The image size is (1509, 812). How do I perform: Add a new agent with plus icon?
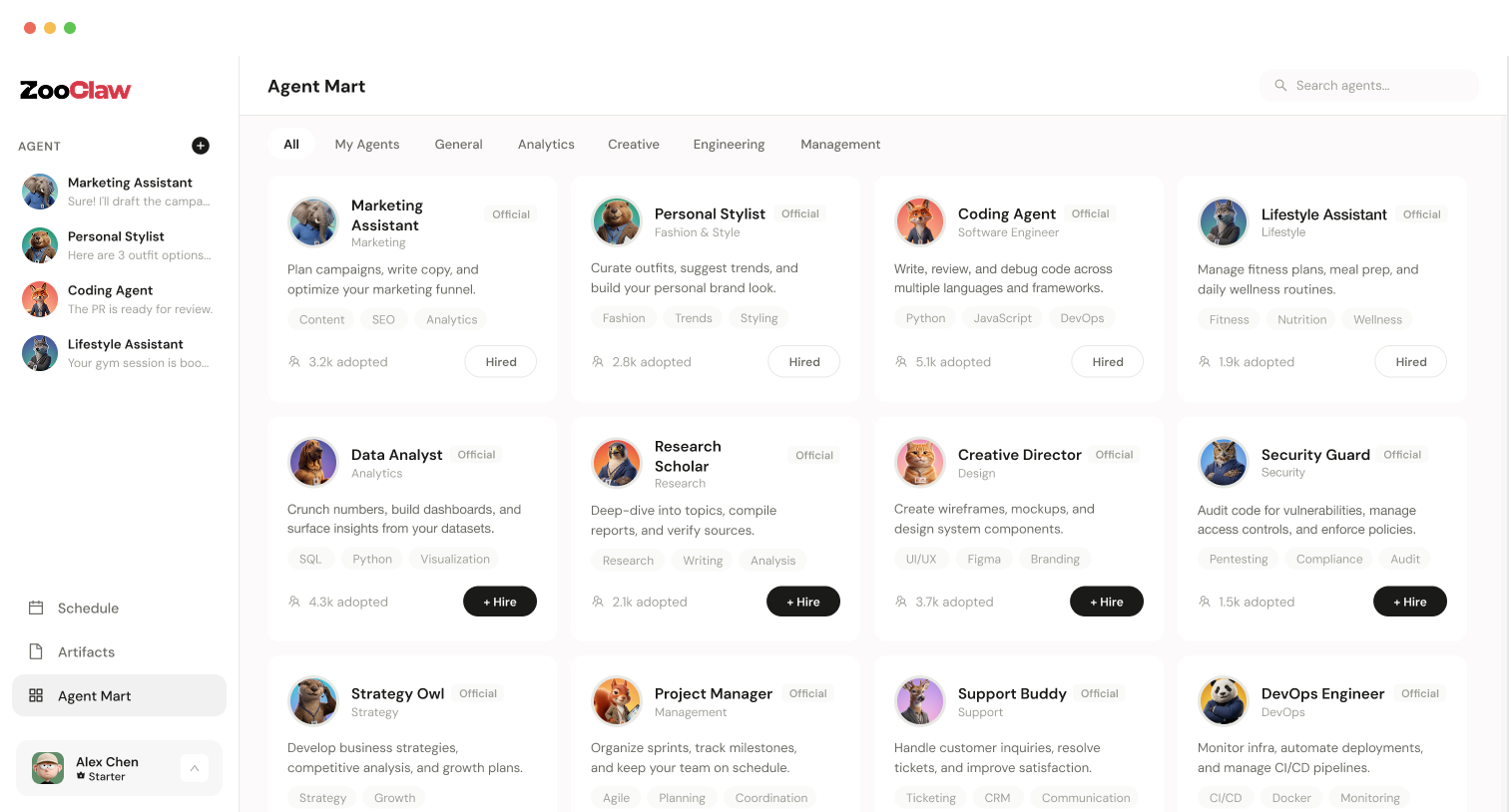pos(201,146)
